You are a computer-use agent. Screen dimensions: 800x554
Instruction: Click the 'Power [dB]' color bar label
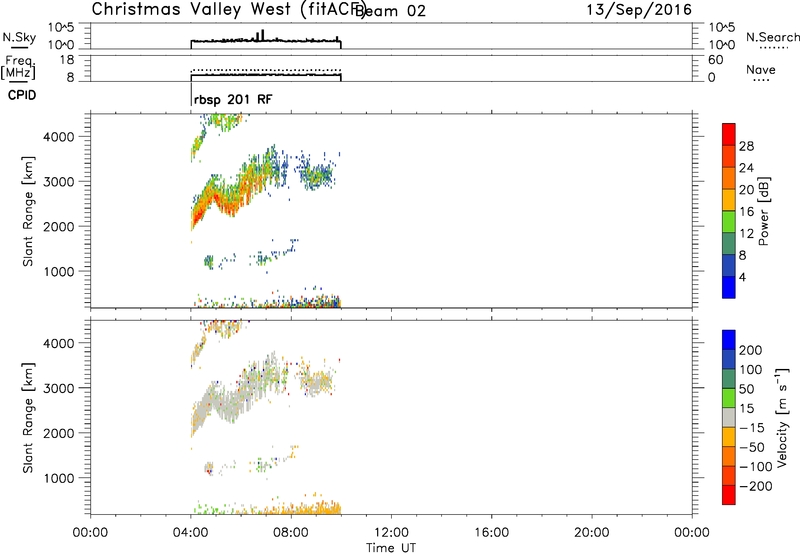tap(764, 211)
